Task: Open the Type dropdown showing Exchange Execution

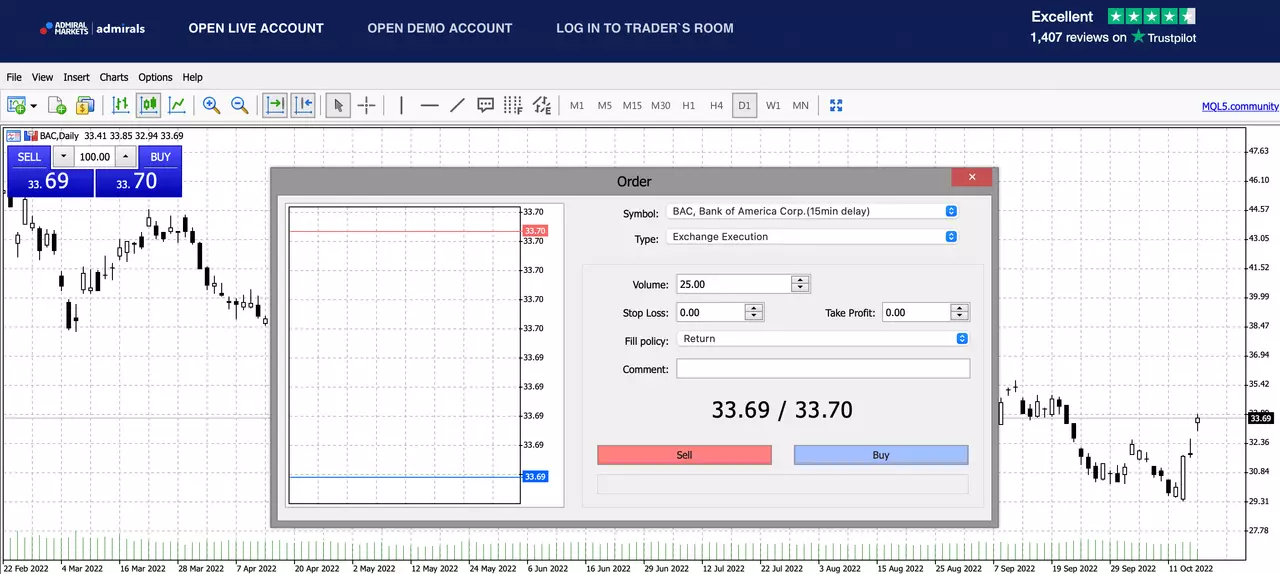Action: (813, 237)
